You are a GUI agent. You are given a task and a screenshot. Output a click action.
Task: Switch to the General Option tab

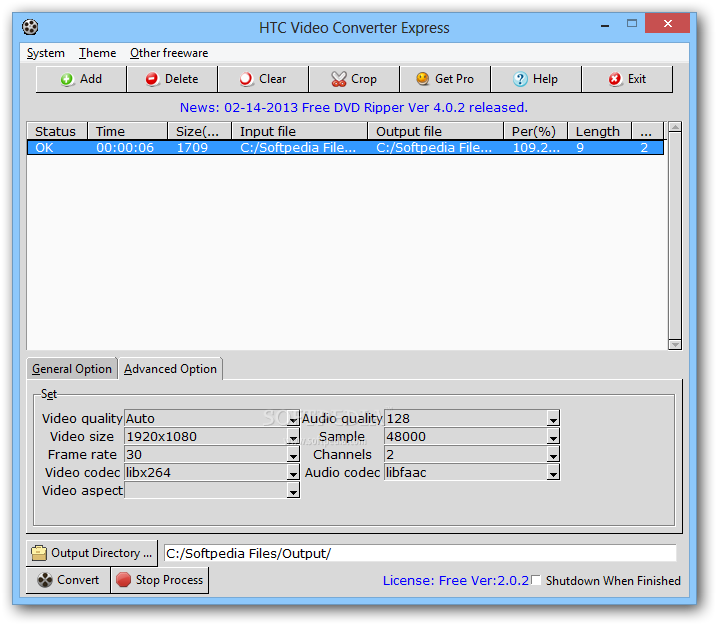tap(72, 369)
